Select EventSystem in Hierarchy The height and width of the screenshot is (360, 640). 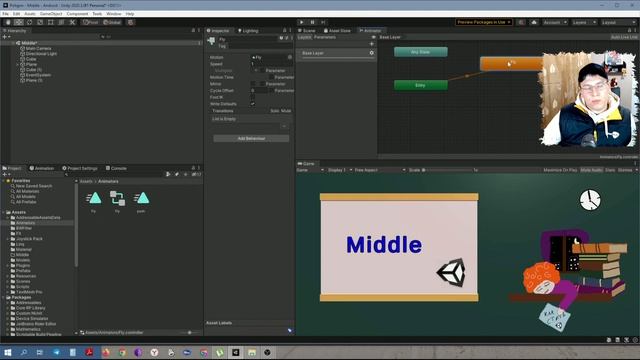(x=38, y=75)
